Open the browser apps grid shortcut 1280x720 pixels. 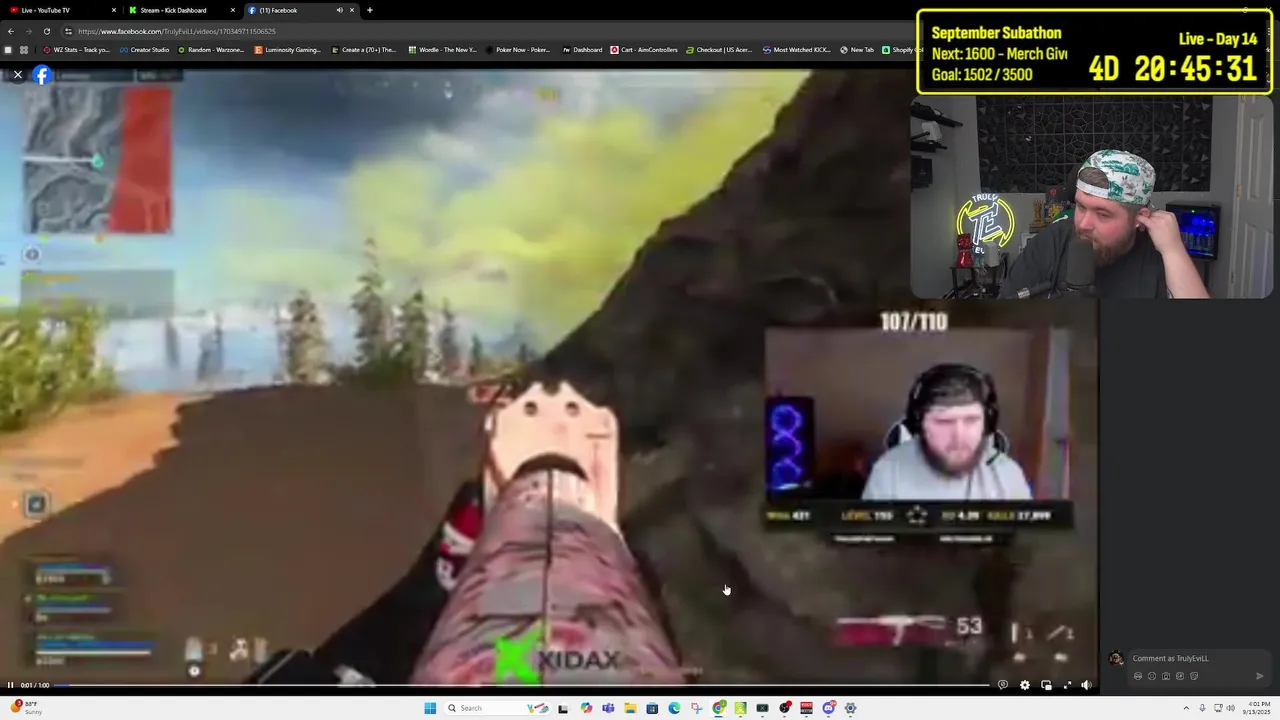point(24,50)
